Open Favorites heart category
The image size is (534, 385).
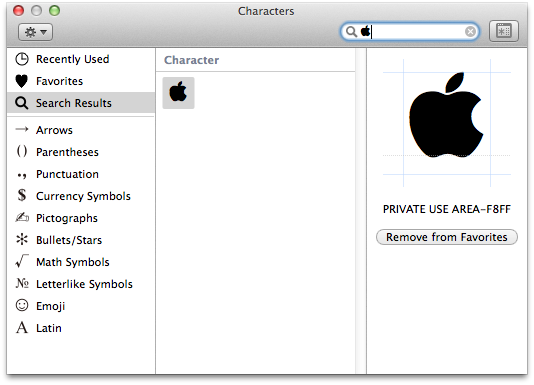81,81
